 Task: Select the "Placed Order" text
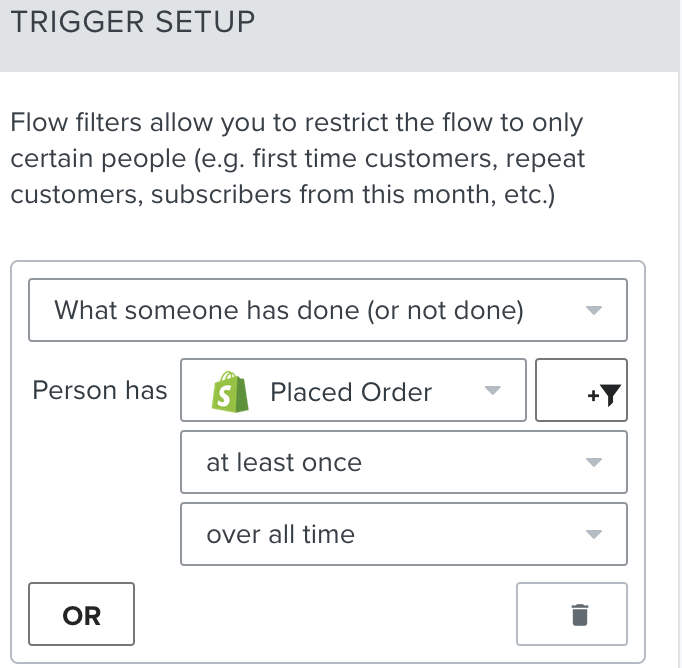[351, 392]
